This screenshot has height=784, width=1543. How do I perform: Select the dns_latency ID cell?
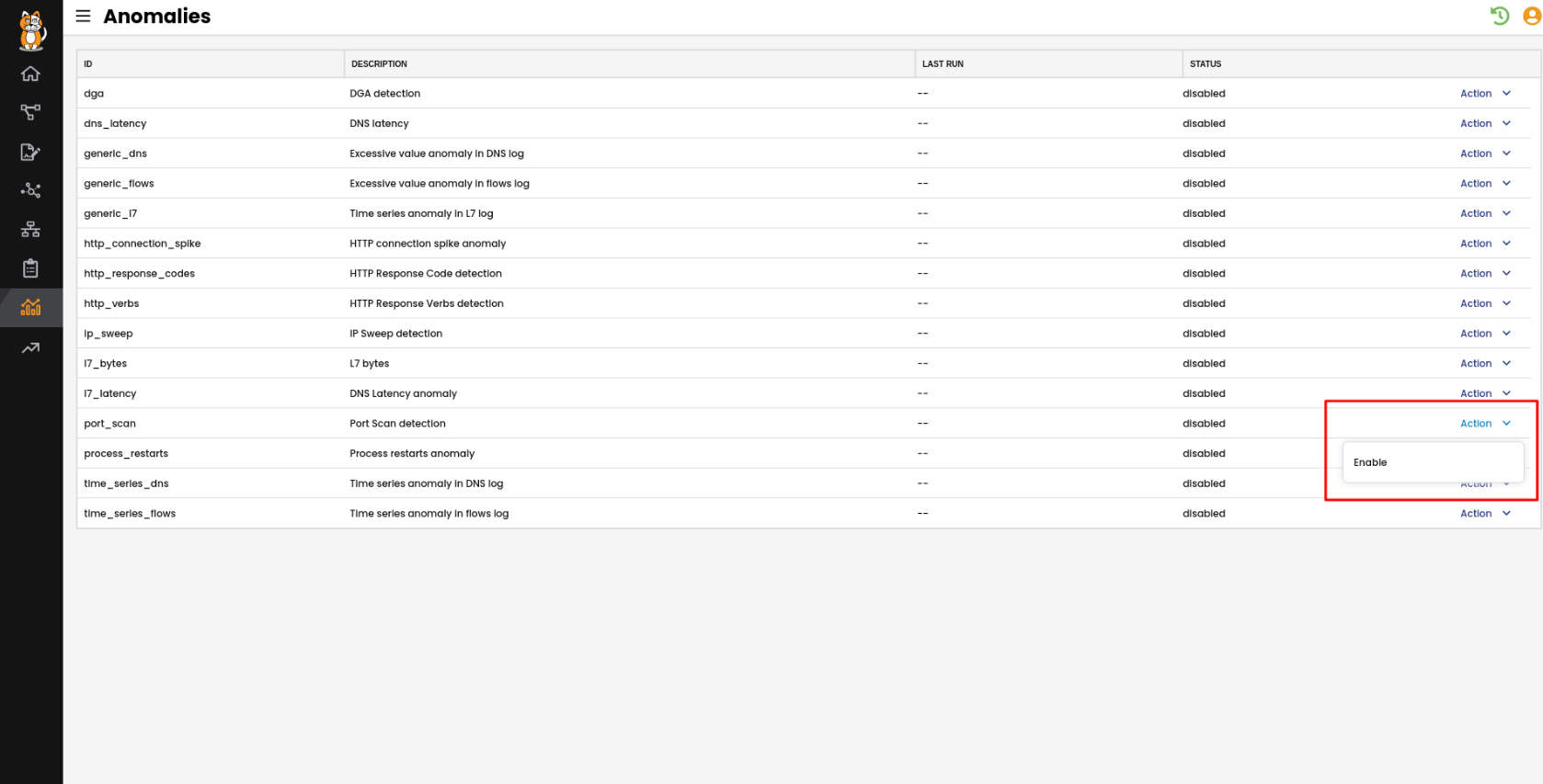click(x=115, y=123)
